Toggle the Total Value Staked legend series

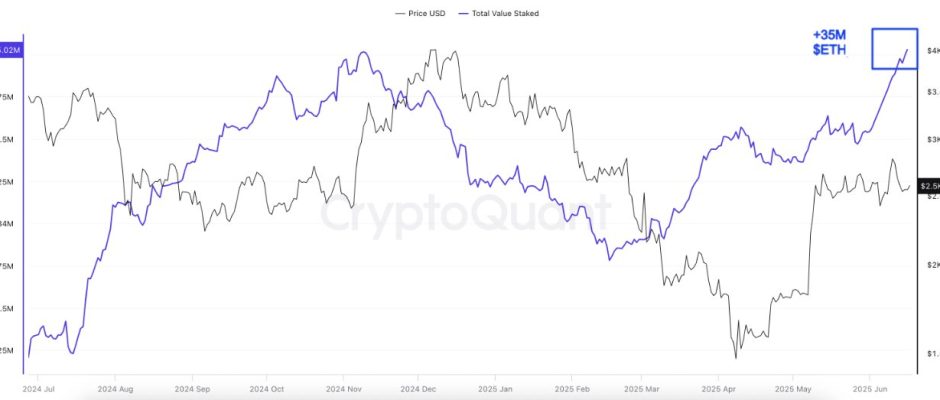click(506, 13)
